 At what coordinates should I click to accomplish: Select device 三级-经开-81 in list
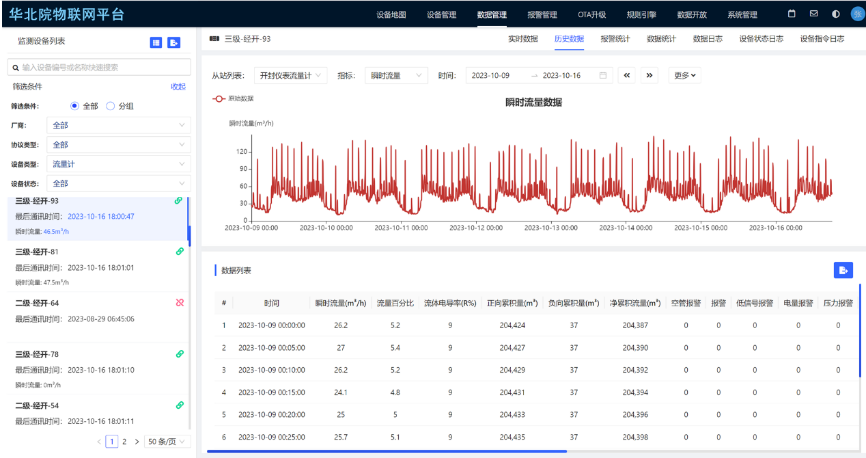coord(97,266)
